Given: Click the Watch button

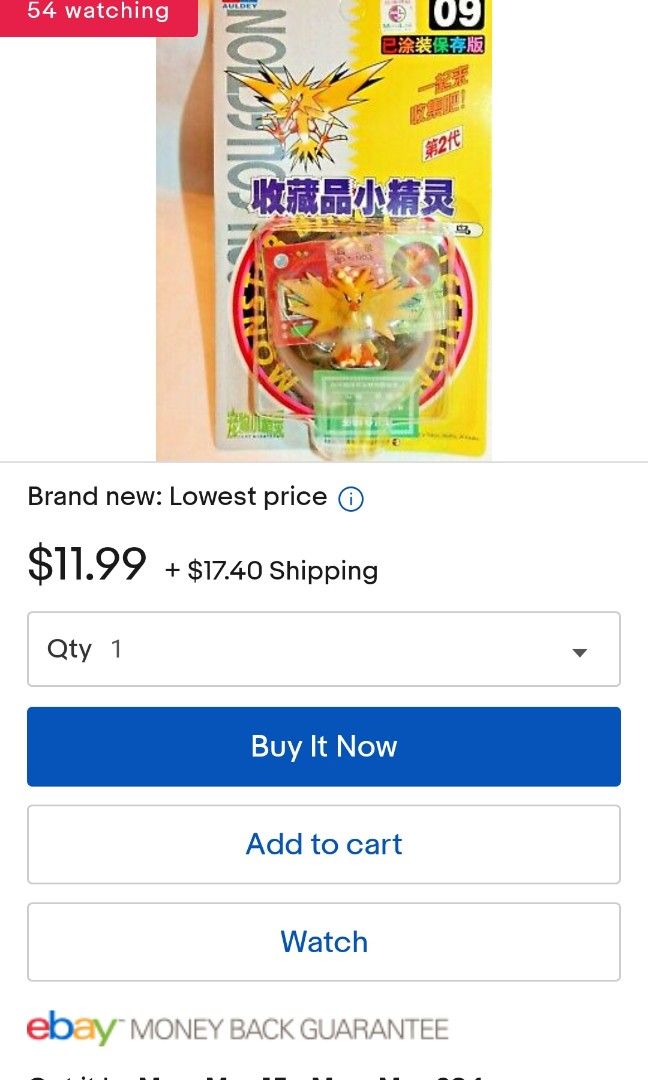Looking at the screenshot, I should (x=324, y=942).
